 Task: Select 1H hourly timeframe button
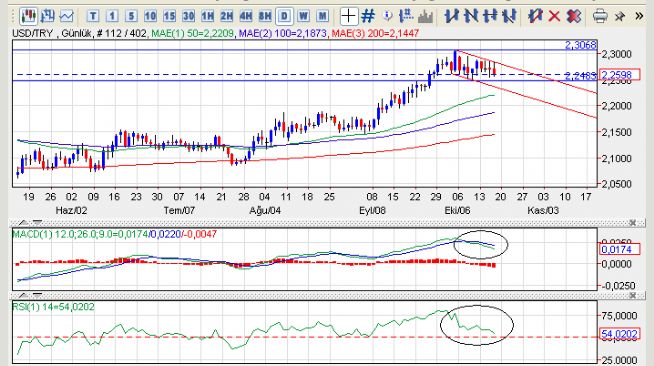[207, 16]
